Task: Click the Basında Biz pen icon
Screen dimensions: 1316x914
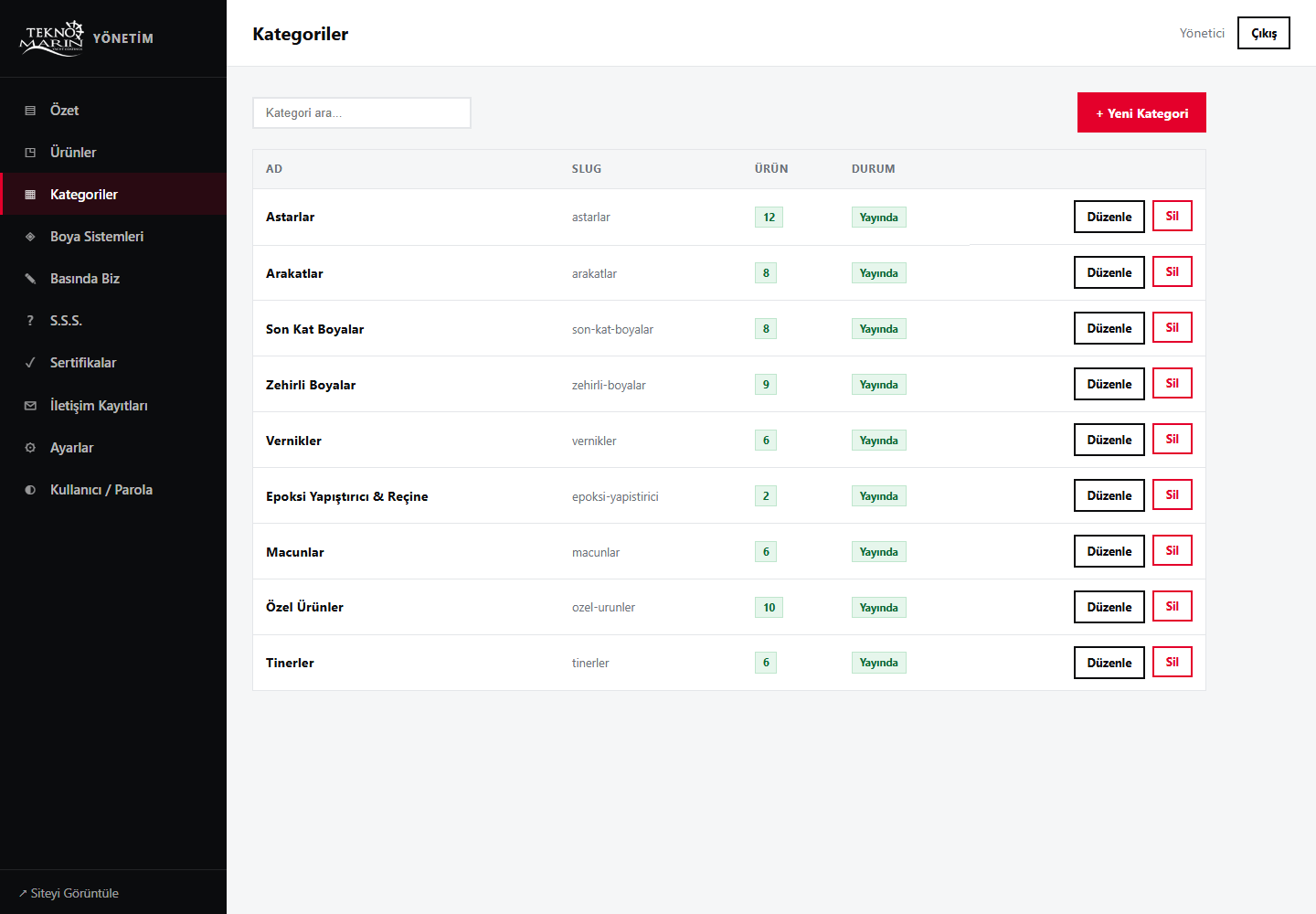Action: point(30,279)
